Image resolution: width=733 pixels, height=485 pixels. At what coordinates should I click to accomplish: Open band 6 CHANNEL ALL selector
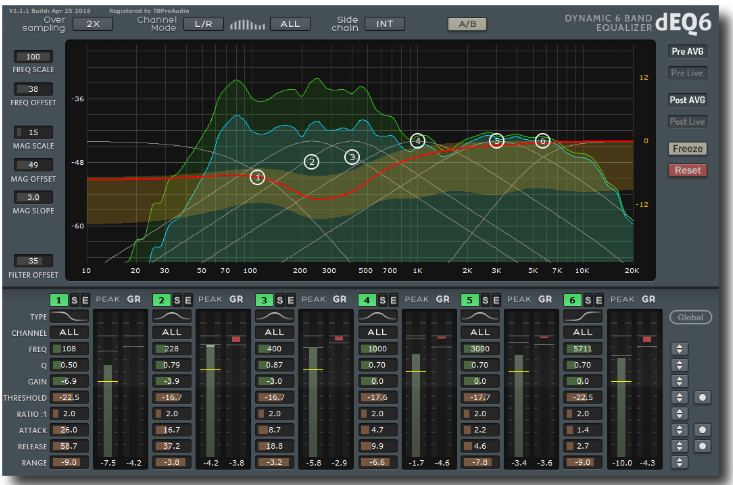pyautogui.click(x=583, y=333)
